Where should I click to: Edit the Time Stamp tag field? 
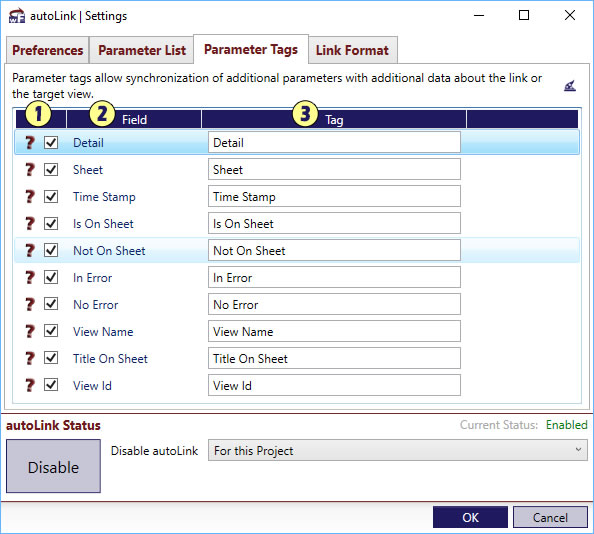334,196
